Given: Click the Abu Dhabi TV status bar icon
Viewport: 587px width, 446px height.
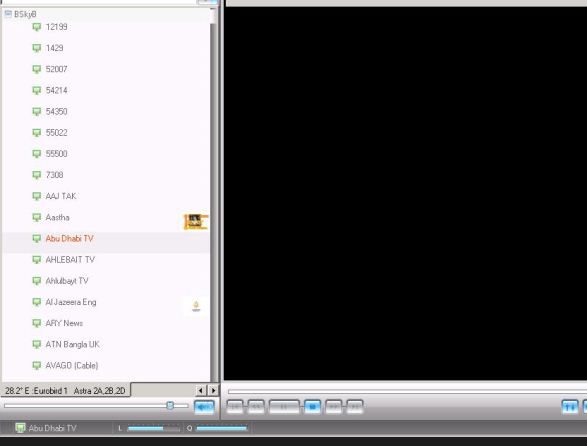Looking at the screenshot, I should click(20, 428).
